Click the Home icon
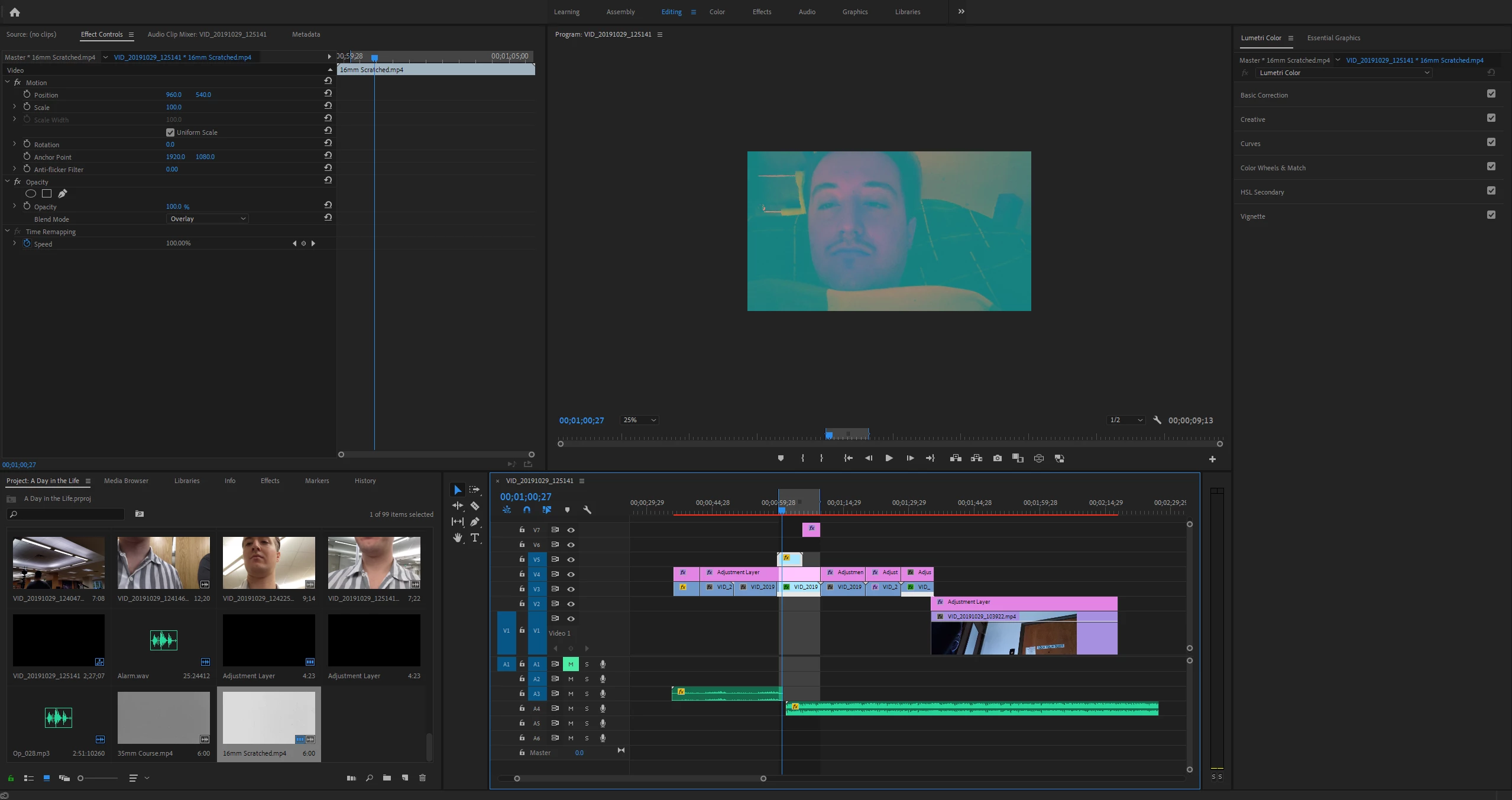The width and height of the screenshot is (1512, 800). 15,12
